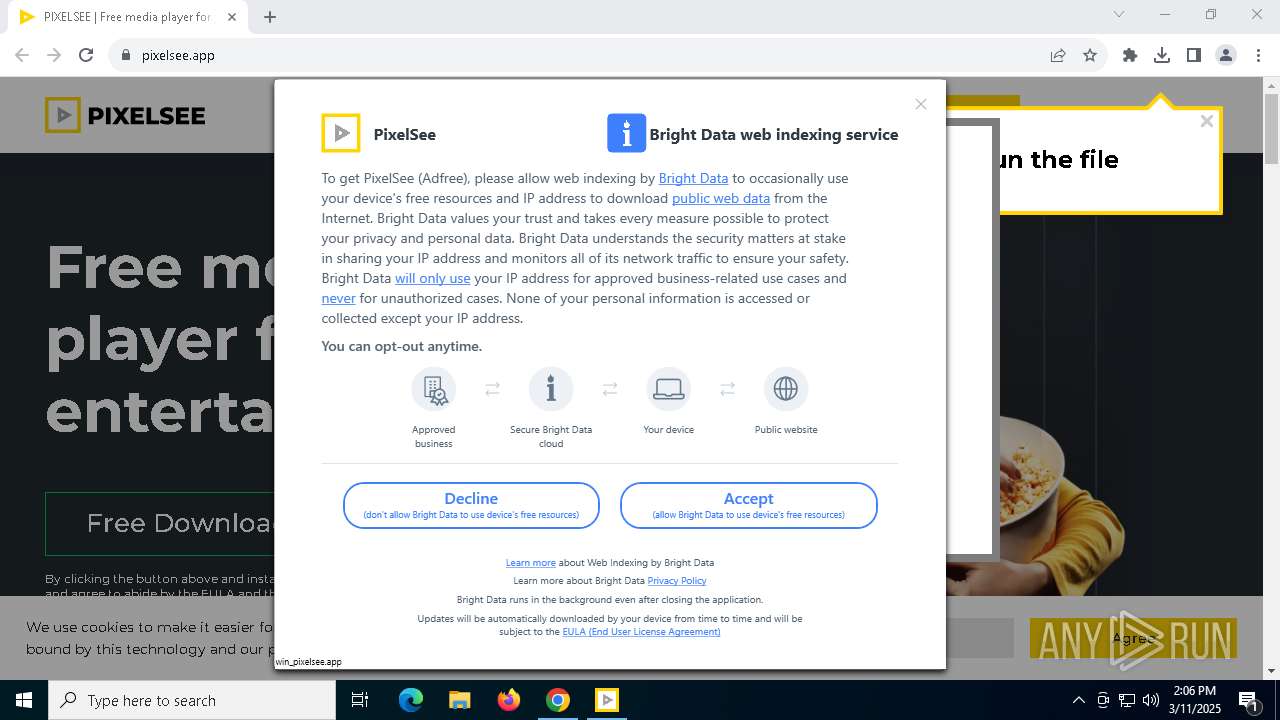Go forward in browser
The image size is (1280, 720).
(x=54, y=55)
